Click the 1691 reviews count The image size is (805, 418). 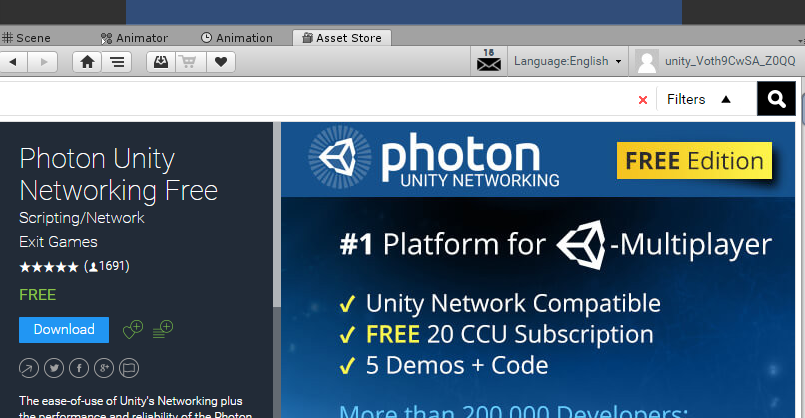(107, 266)
